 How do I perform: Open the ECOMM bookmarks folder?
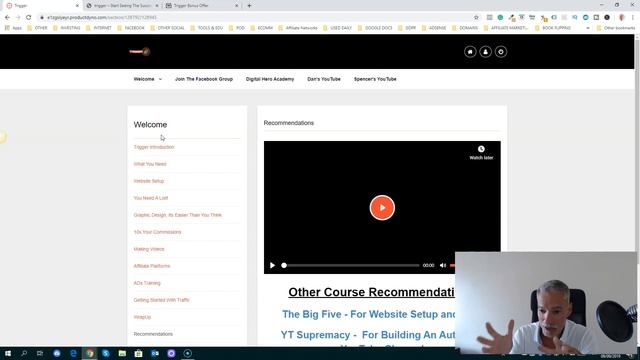tap(262, 28)
